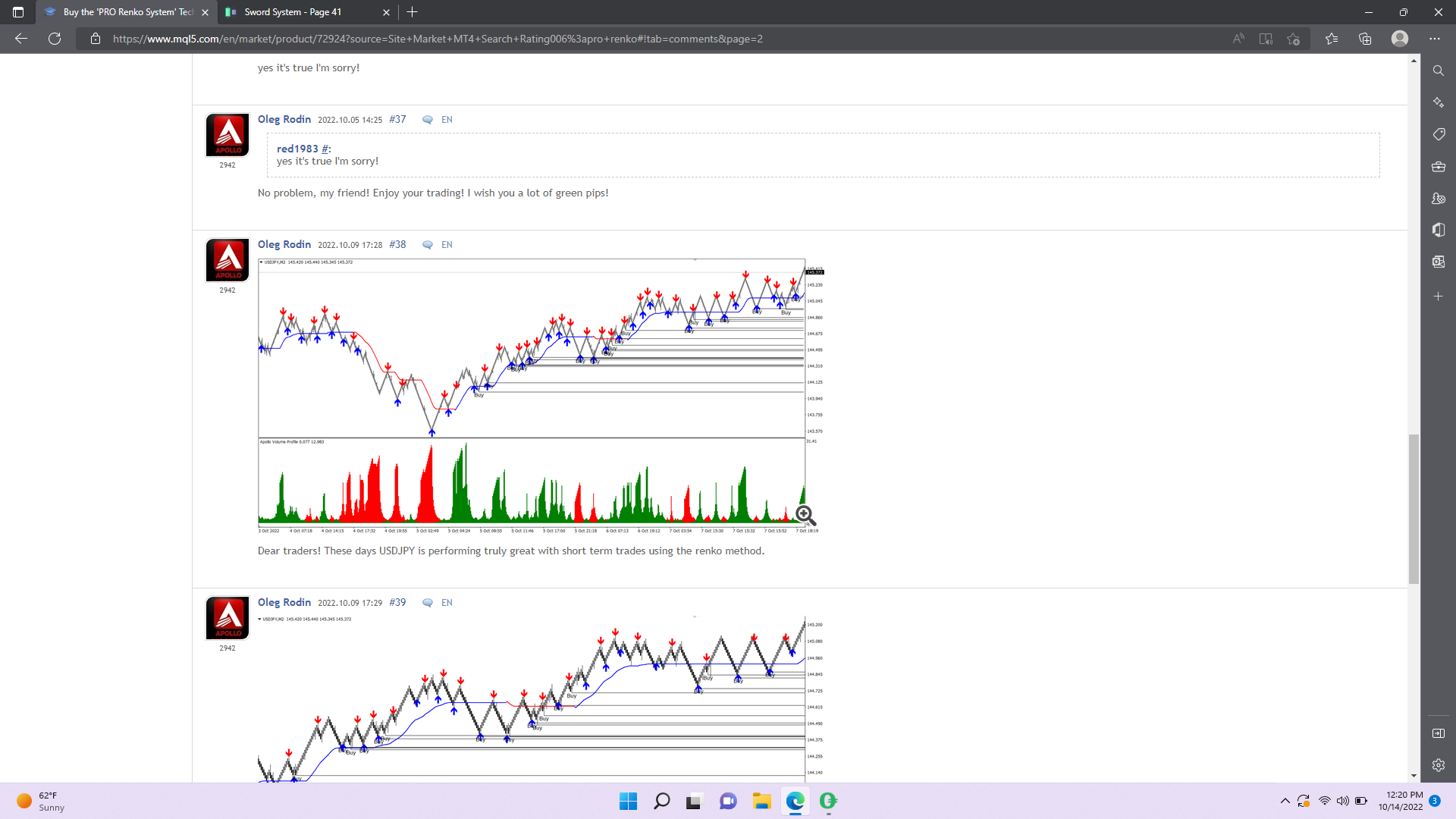Click the Edge sidebar search icon
The width and height of the screenshot is (1456, 819).
coord(1438,71)
